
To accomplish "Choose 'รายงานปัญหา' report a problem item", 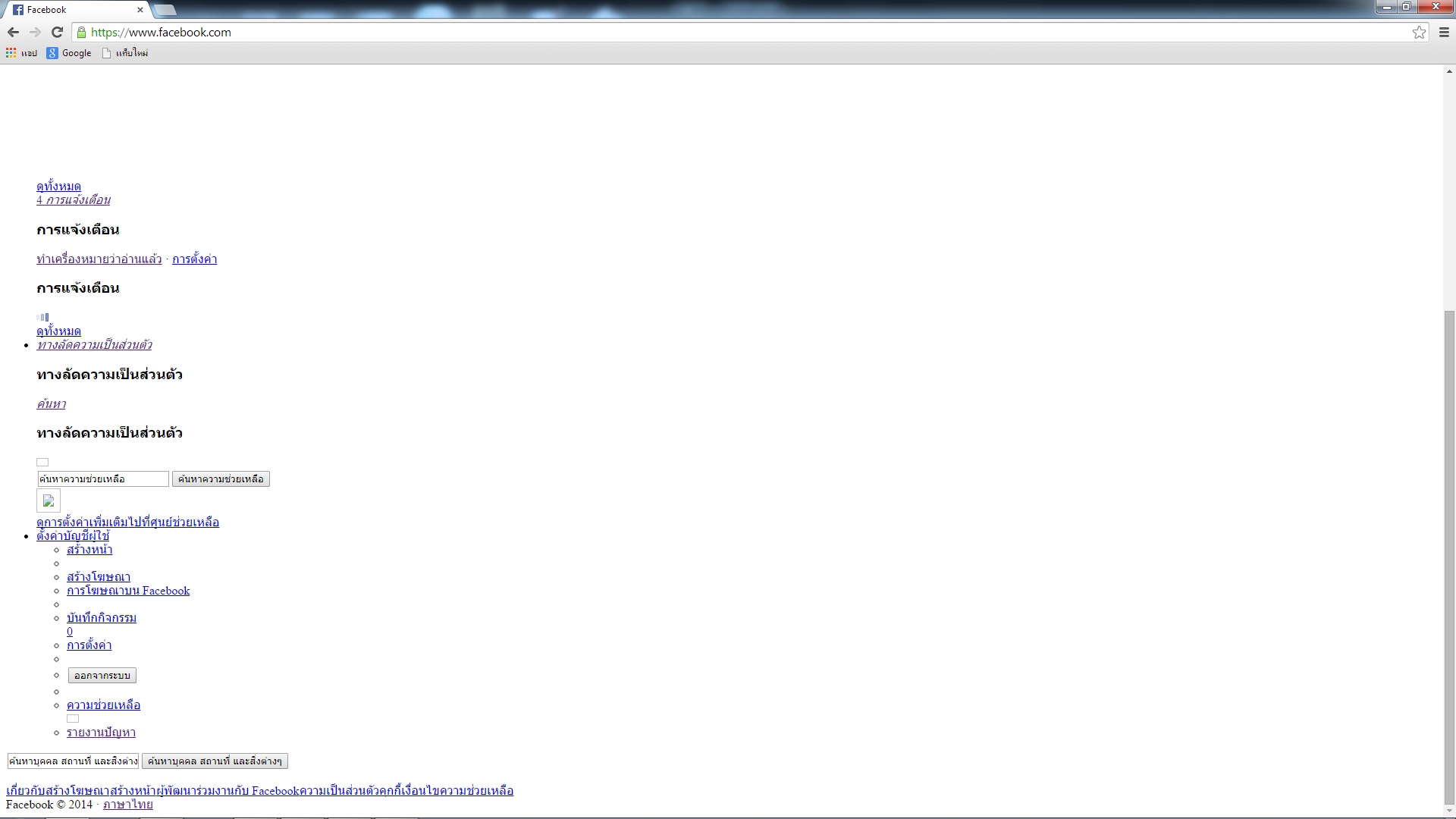I will [101, 733].
